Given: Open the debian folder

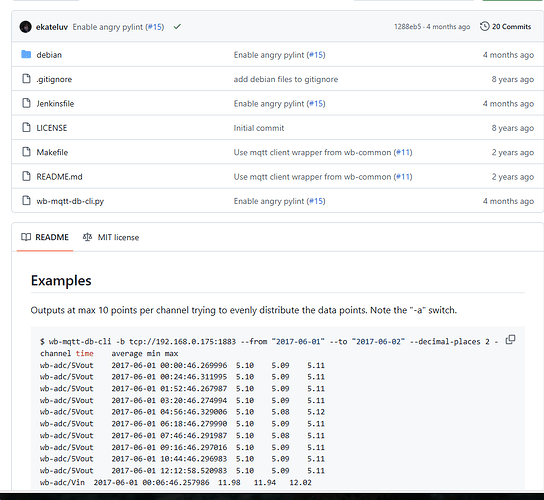Looking at the screenshot, I should pos(49,55).
